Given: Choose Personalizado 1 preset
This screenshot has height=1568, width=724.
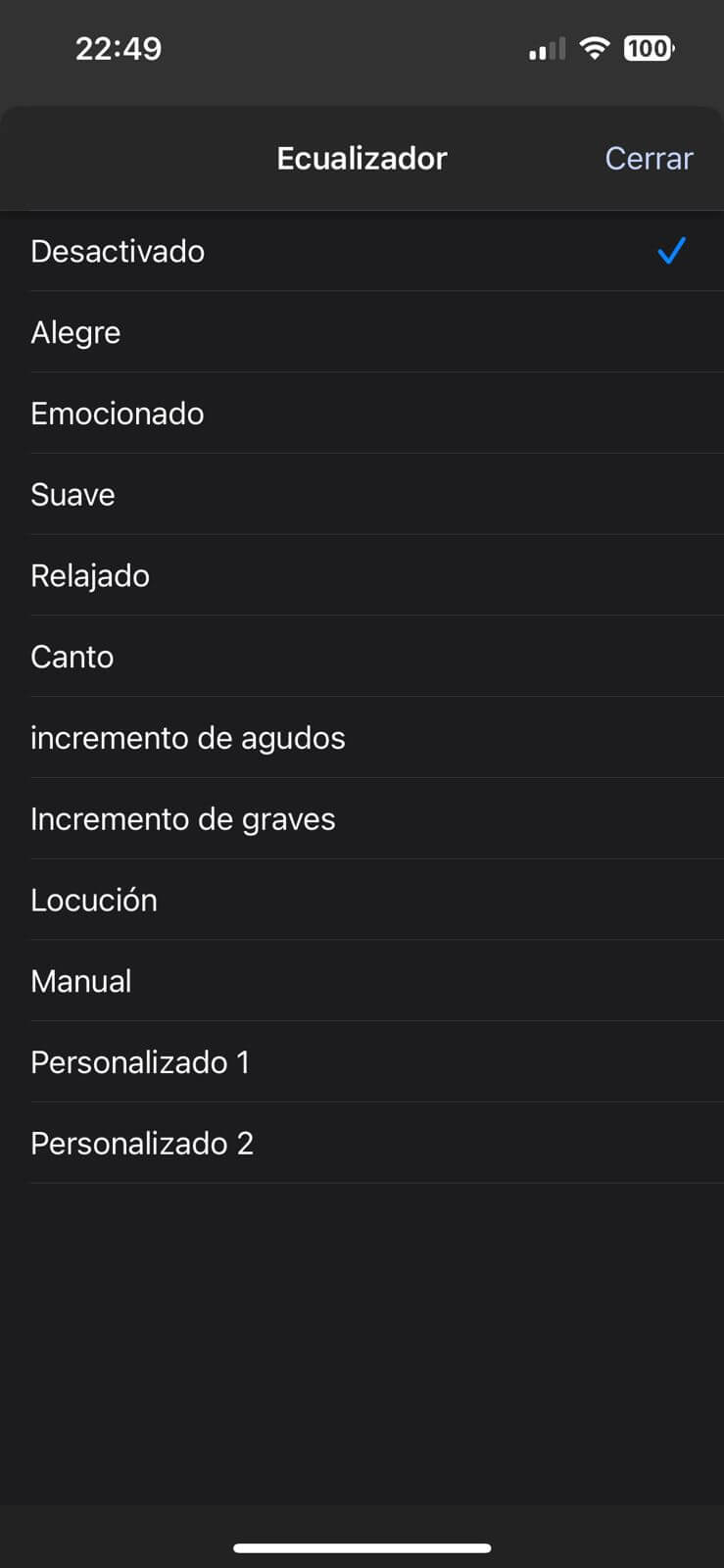Looking at the screenshot, I should (x=140, y=1062).
